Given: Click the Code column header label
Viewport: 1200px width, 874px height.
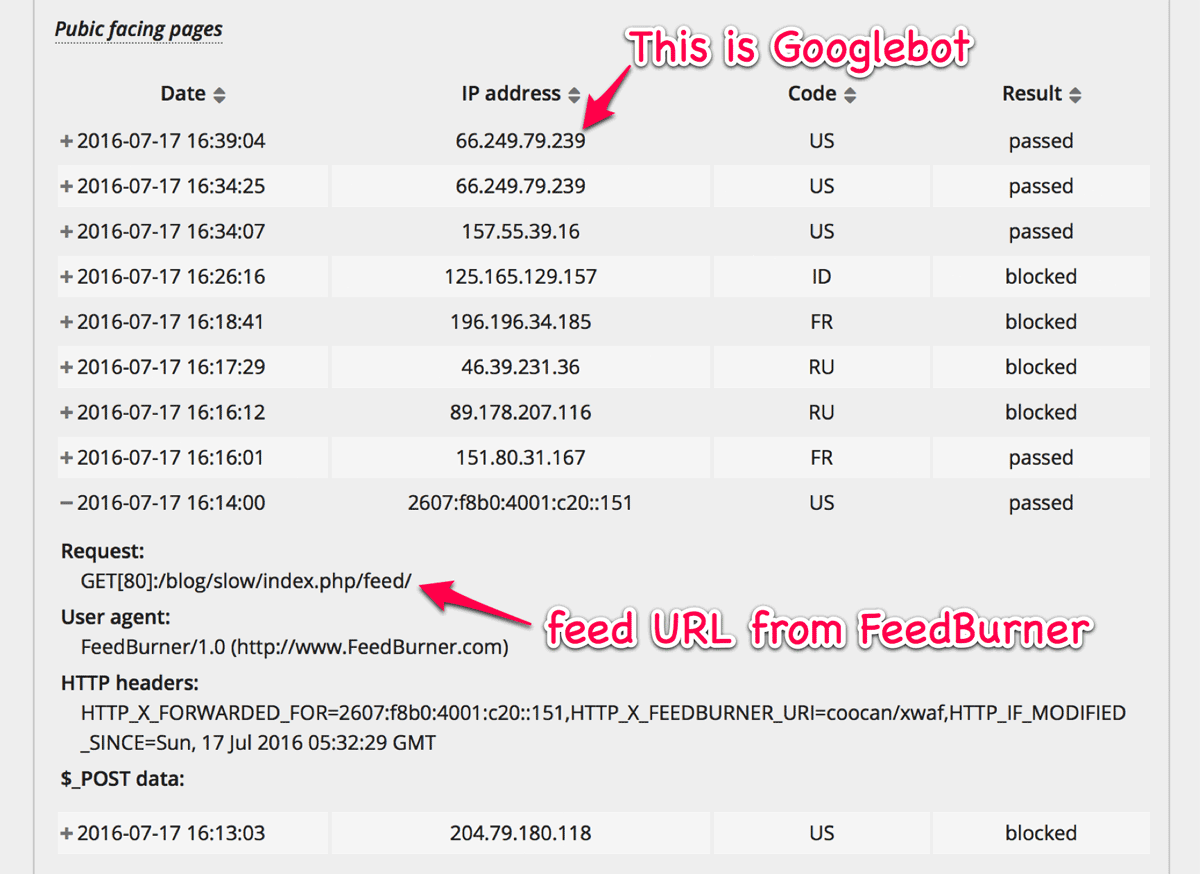Looking at the screenshot, I should [x=812, y=94].
